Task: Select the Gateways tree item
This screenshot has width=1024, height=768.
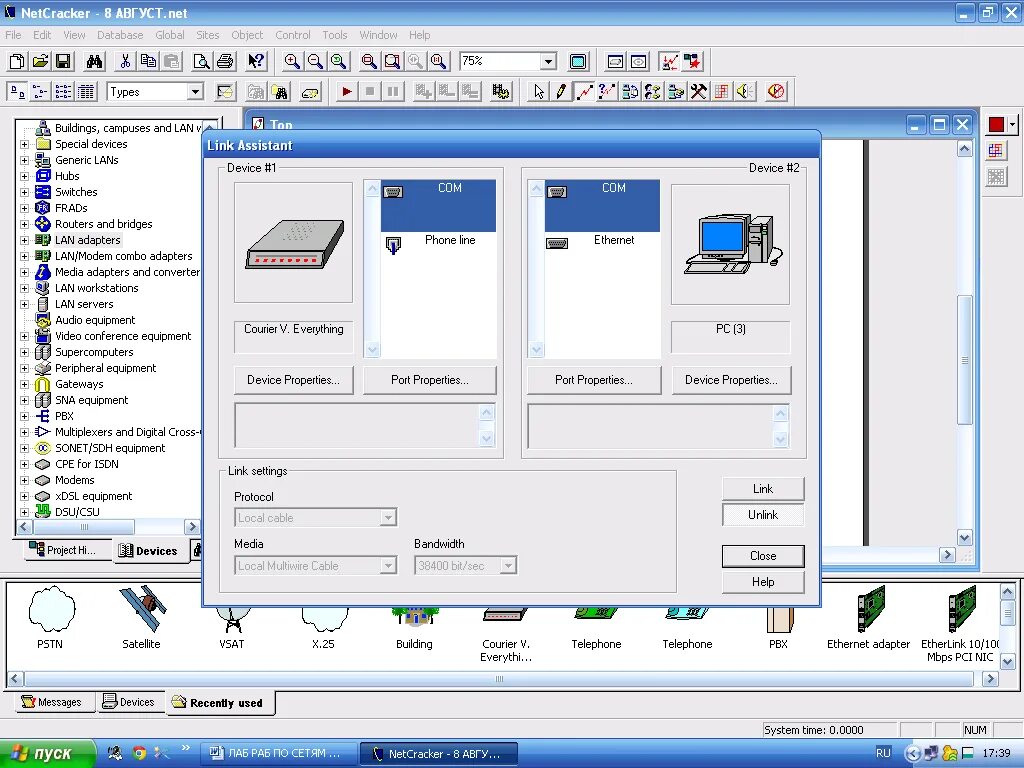Action: (79, 384)
